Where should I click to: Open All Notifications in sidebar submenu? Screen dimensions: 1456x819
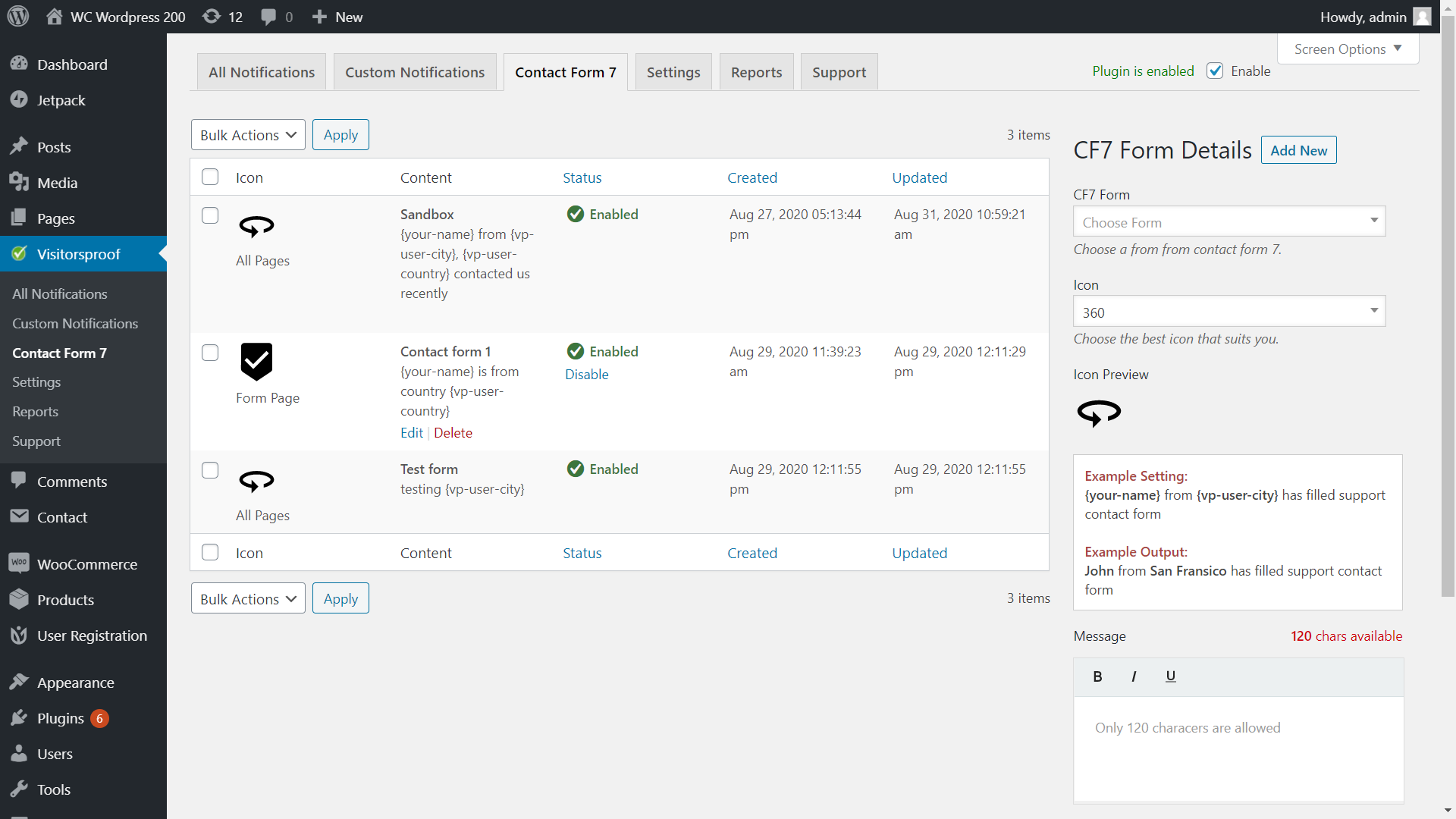pos(59,293)
